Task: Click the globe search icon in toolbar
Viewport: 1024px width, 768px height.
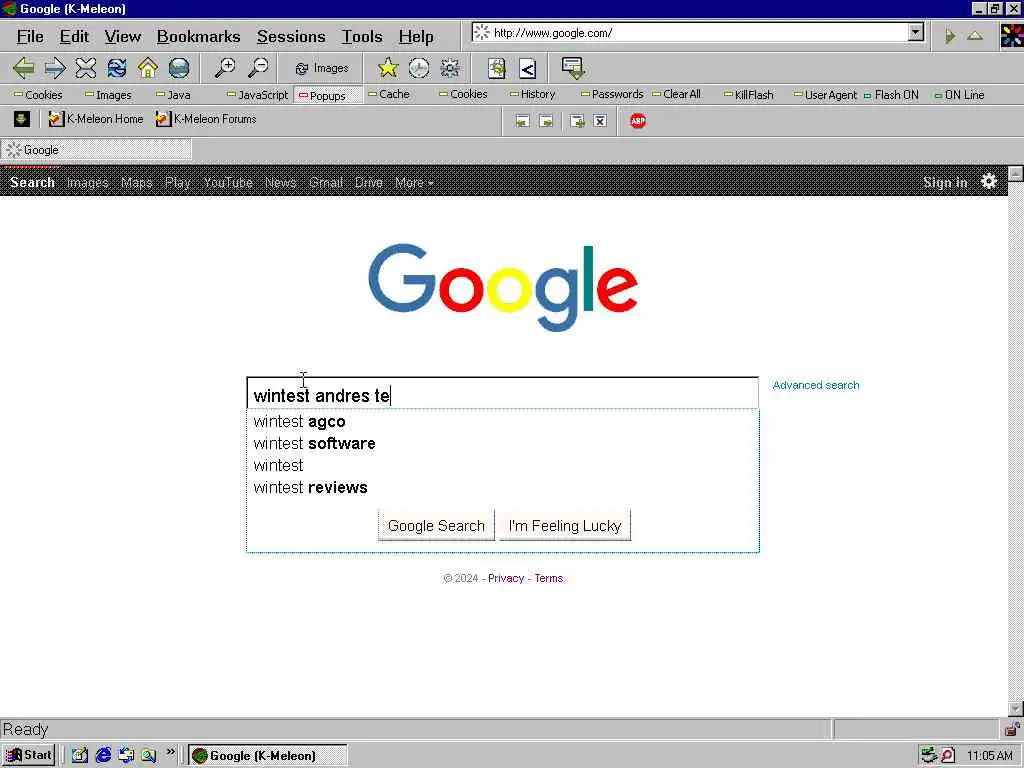Action: [179, 68]
